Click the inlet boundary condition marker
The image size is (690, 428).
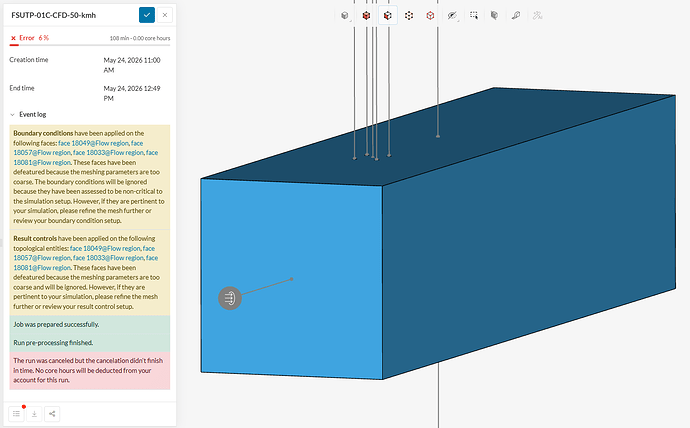coord(230,298)
